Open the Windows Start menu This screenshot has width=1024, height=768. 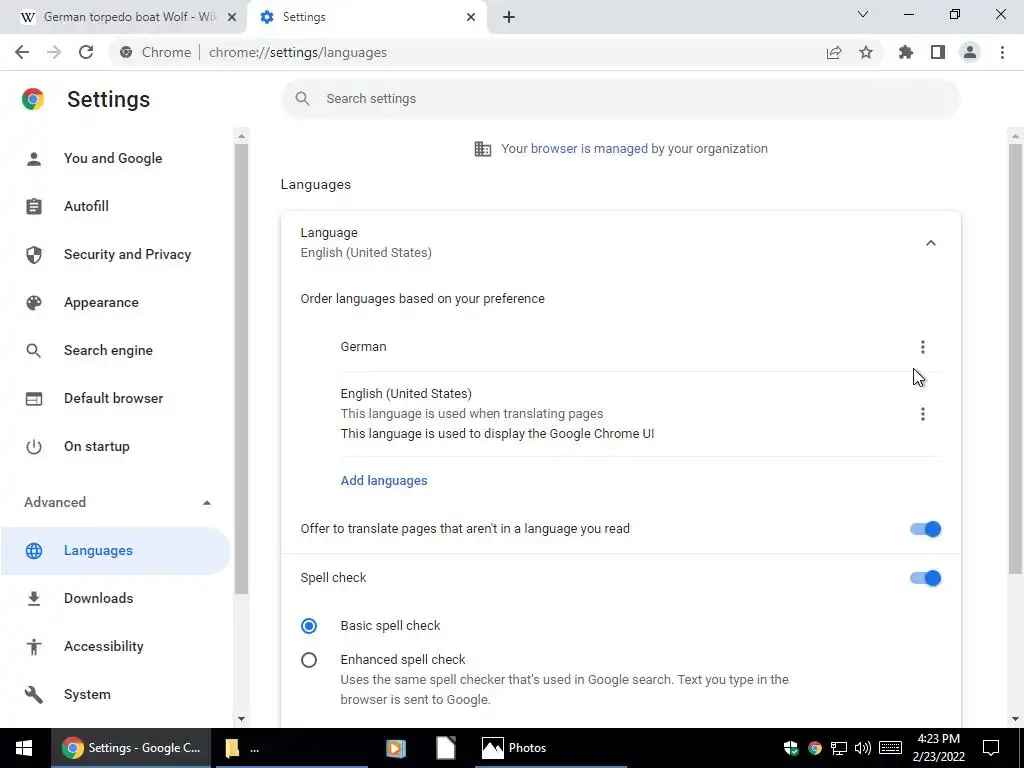pos(24,748)
